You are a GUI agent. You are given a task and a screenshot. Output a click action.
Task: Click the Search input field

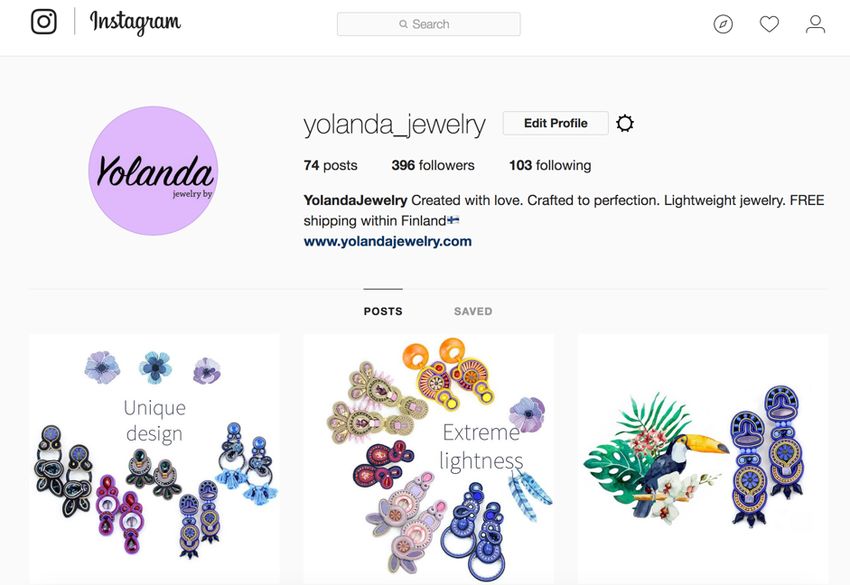429,24
